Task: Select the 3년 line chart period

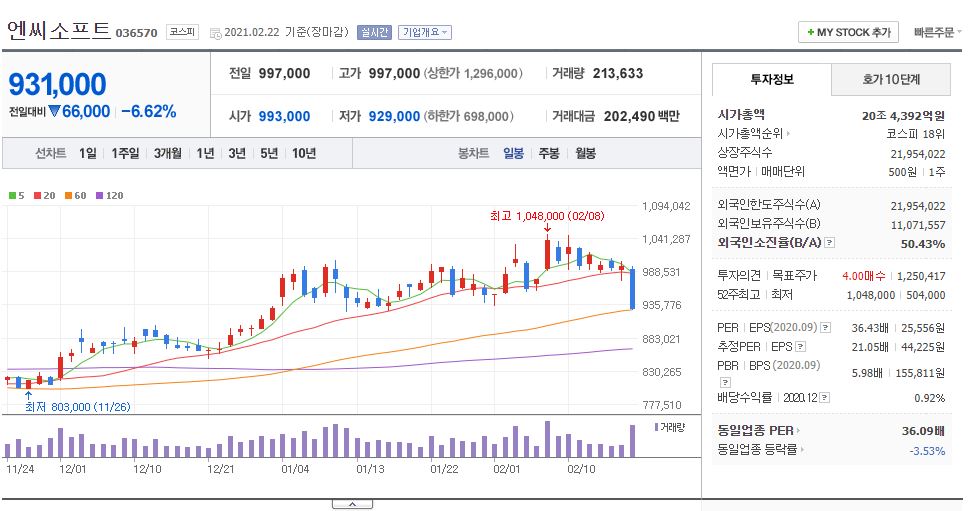Action: click(x=237, y=153)
